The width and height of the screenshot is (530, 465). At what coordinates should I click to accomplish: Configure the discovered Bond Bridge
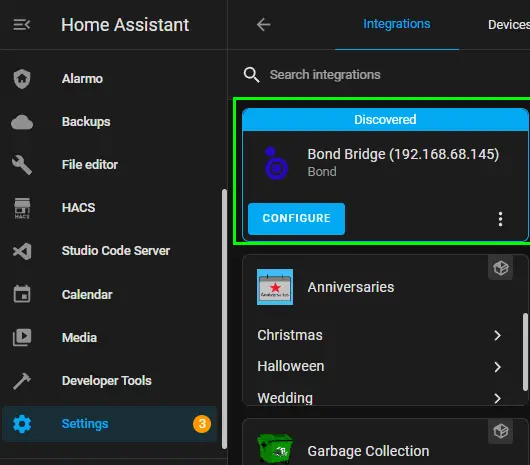(296, 219)
